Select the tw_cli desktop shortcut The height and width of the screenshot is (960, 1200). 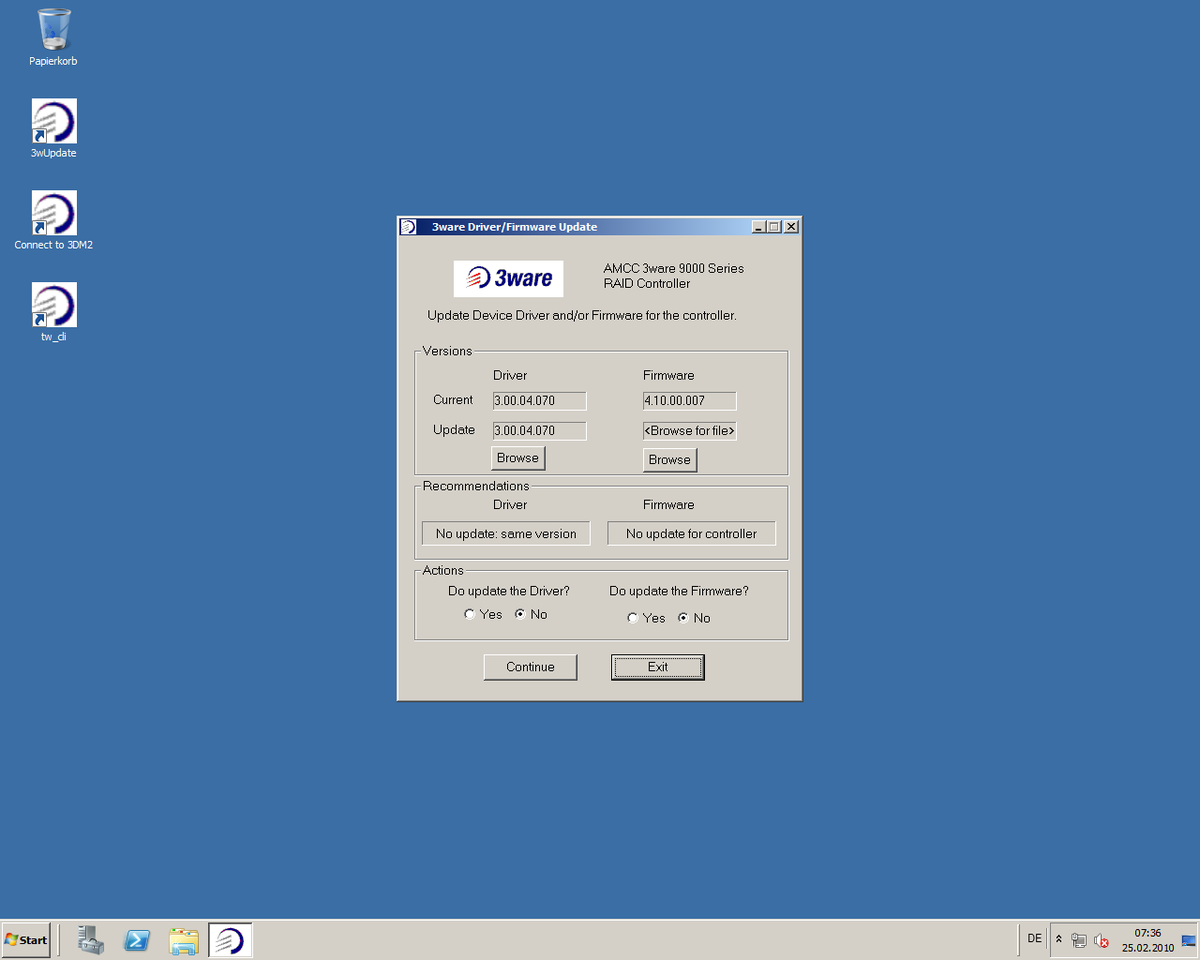tap(54, 313)
